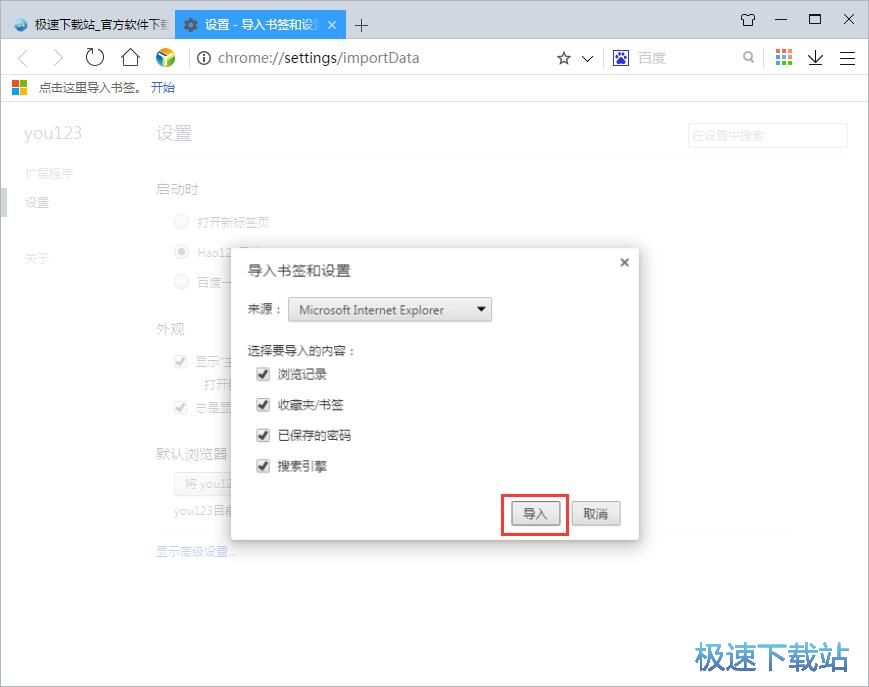Click the address bar URL field
Image resolution: width=869 pixels, height=687 pixels.
371,58
